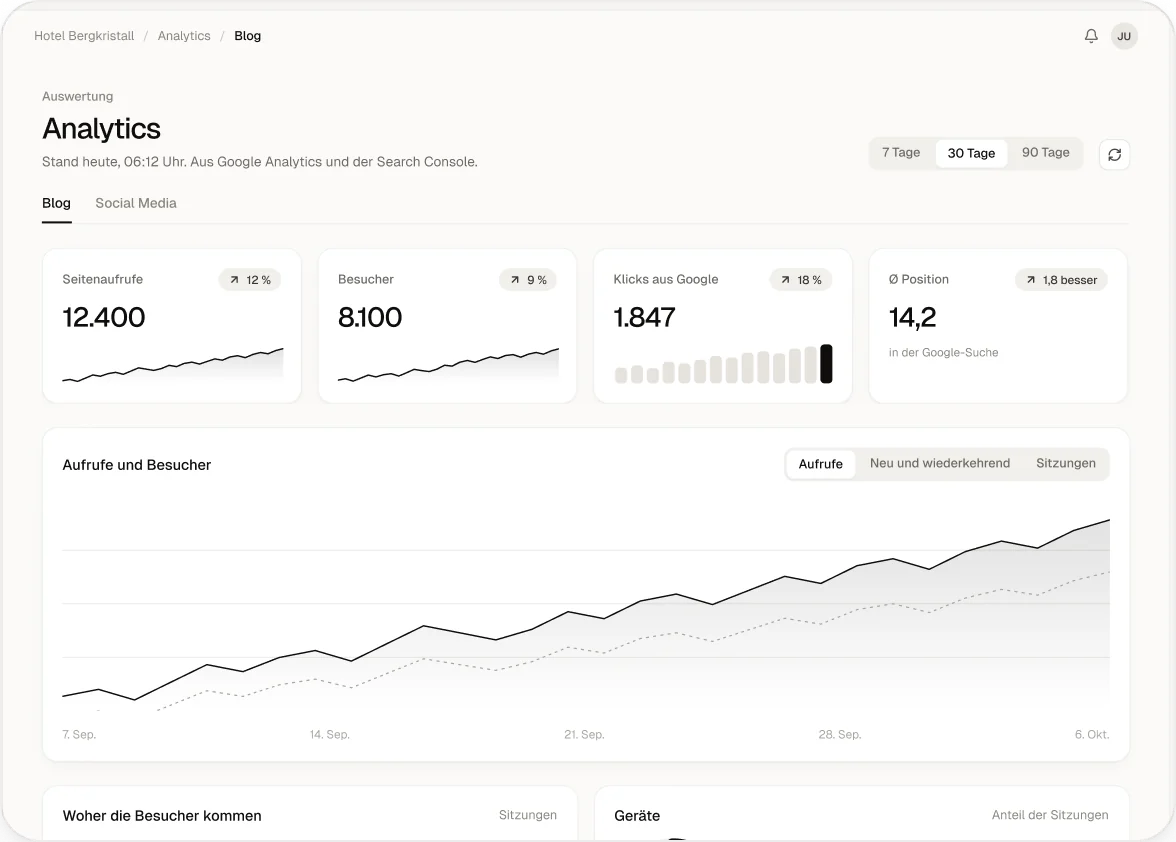Click the 7. Sep. axis label
This screenshot has height=842, width=1176.
(x=79, y=735)
